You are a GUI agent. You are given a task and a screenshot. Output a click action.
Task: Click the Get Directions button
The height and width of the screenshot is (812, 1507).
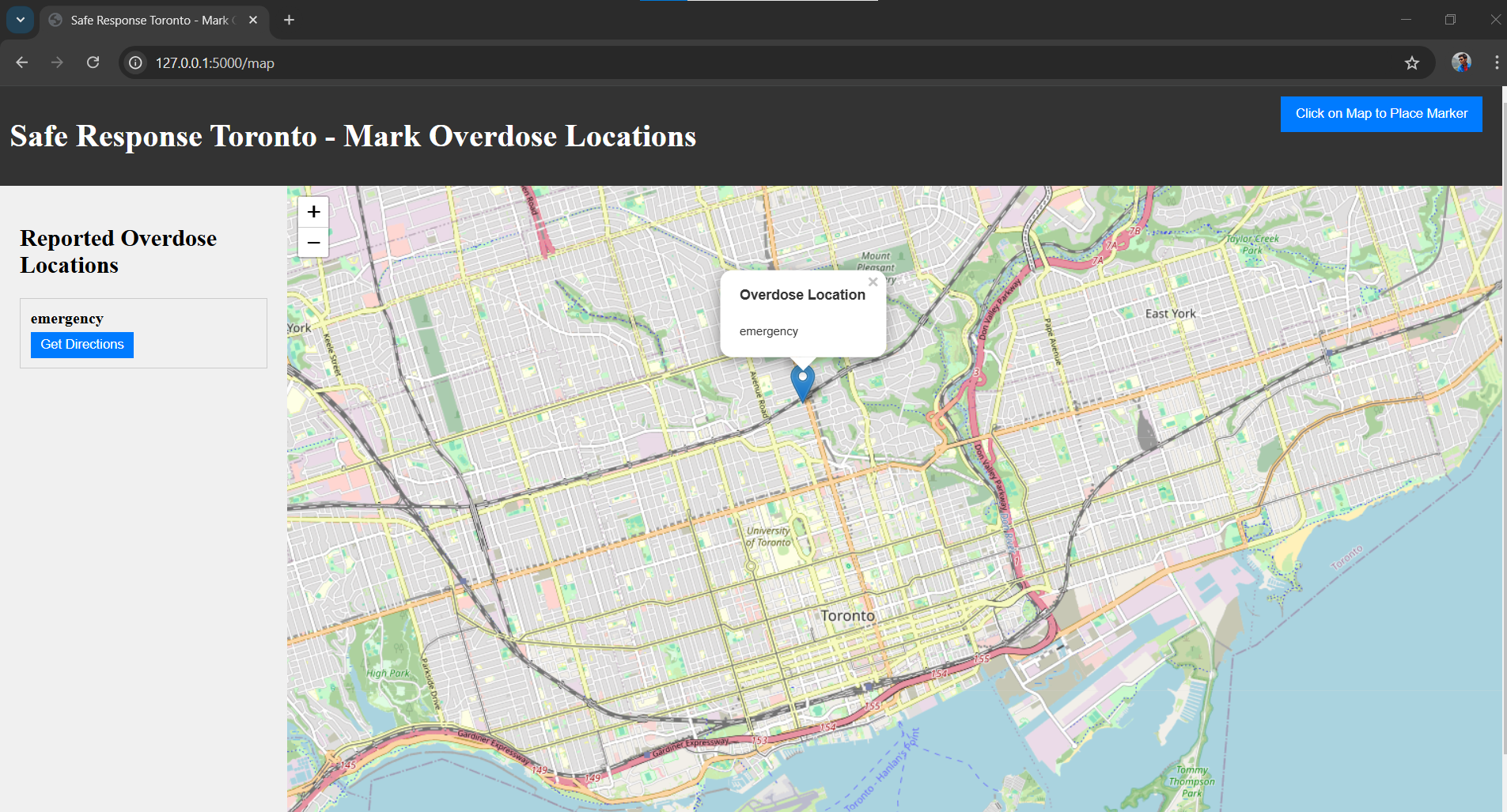point(82,345)
